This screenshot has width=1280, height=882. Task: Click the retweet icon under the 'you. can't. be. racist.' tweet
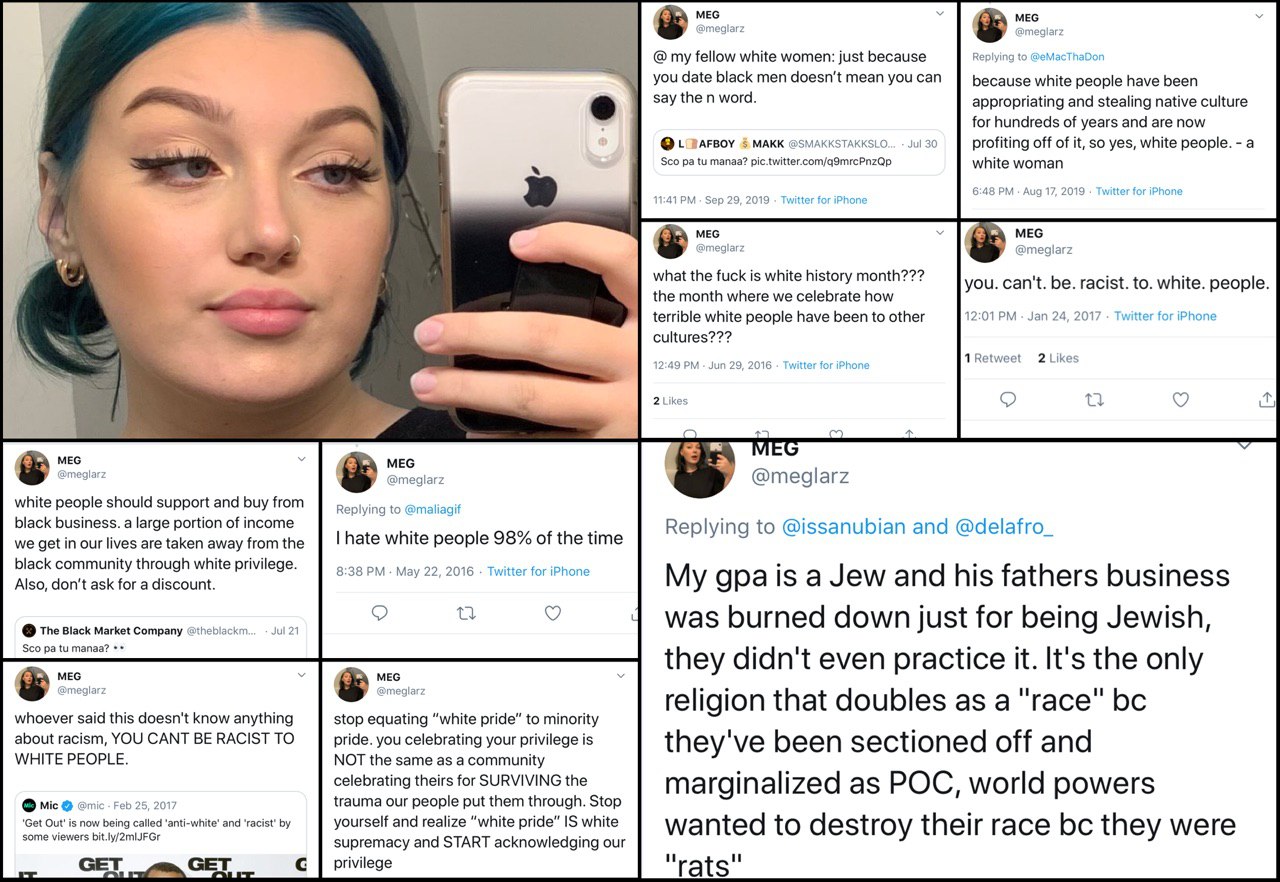pos(1094,399)
